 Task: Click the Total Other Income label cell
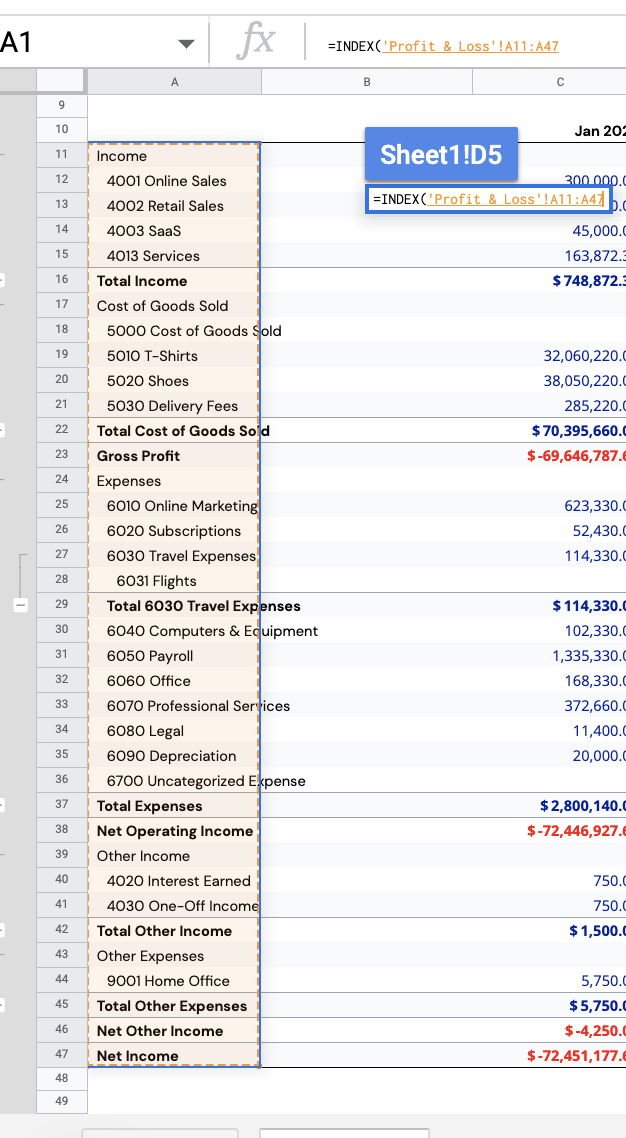pyautogui.click(x=174, y=930)
